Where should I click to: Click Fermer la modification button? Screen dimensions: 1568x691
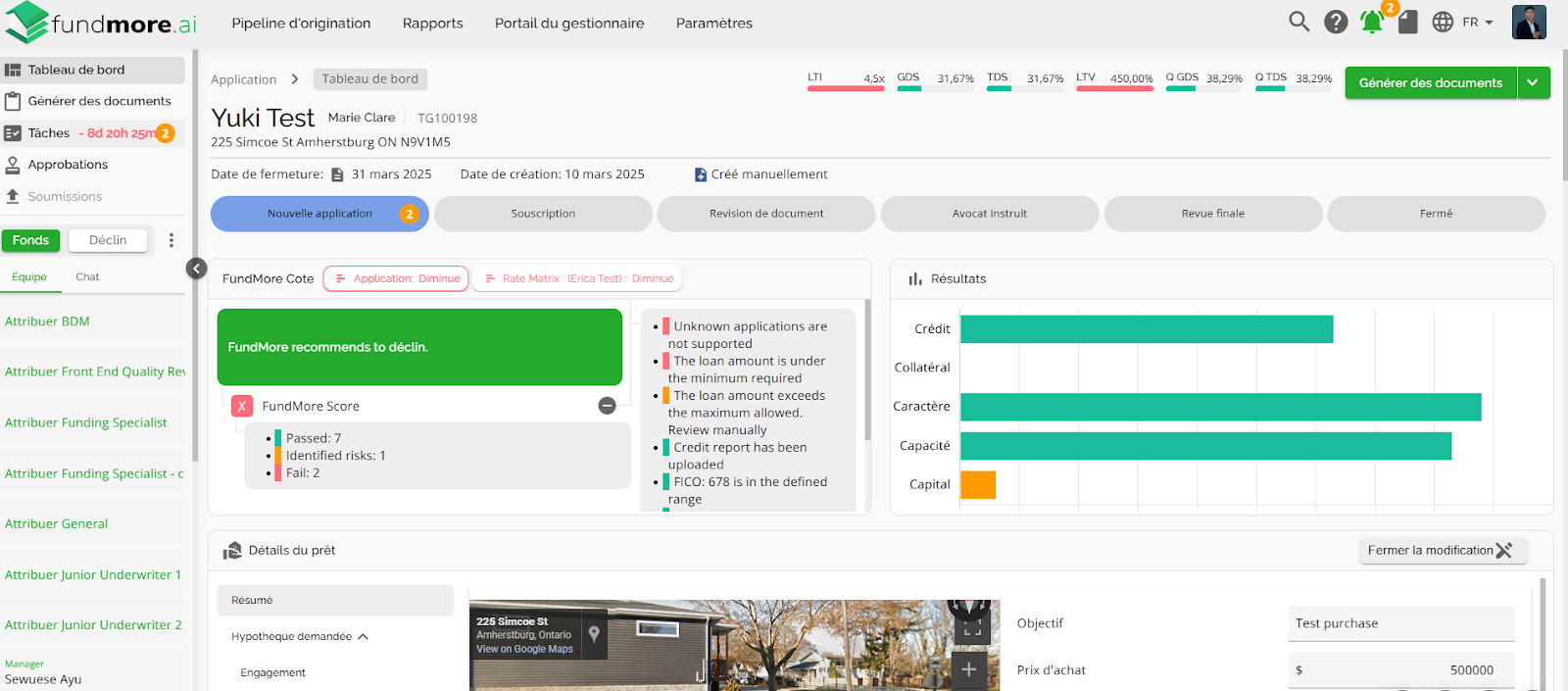coord(1442,551)
